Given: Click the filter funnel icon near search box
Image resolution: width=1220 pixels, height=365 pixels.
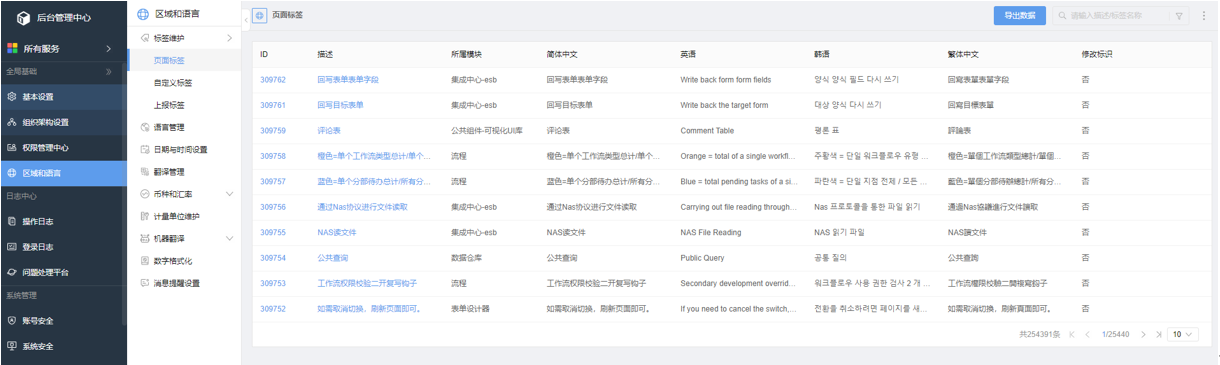Looking at the screenshot, I should pos(1180,16).
